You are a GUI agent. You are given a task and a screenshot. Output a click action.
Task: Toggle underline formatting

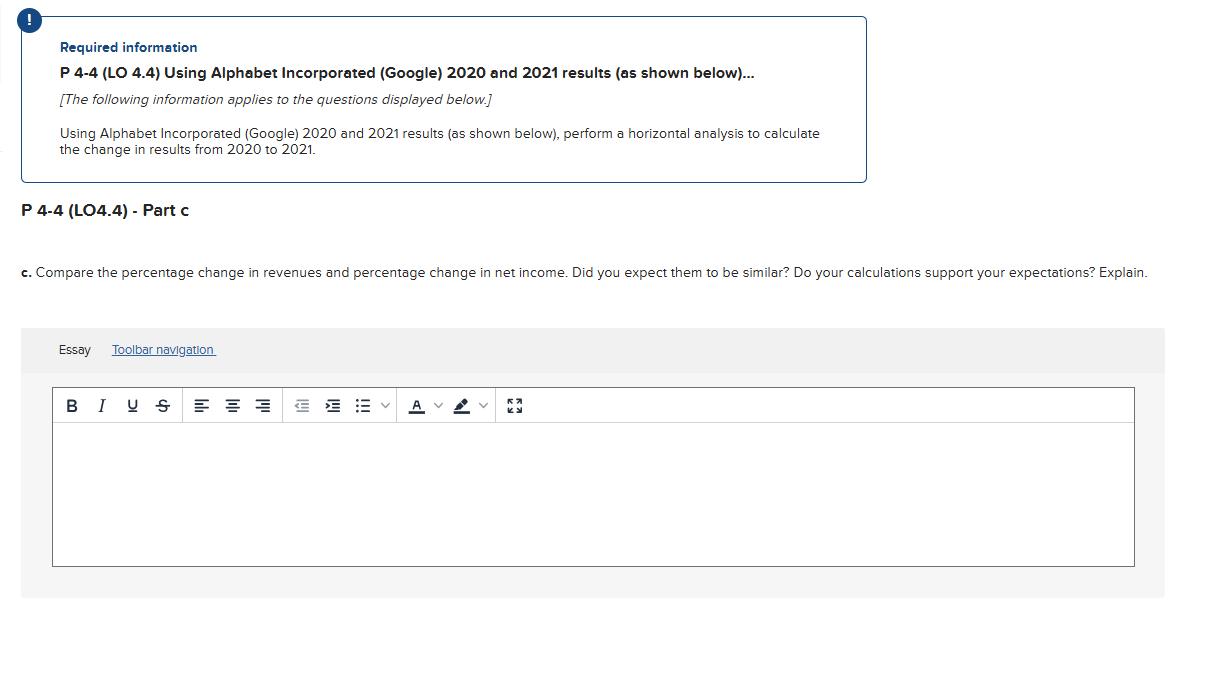click(x=132, y=405)
